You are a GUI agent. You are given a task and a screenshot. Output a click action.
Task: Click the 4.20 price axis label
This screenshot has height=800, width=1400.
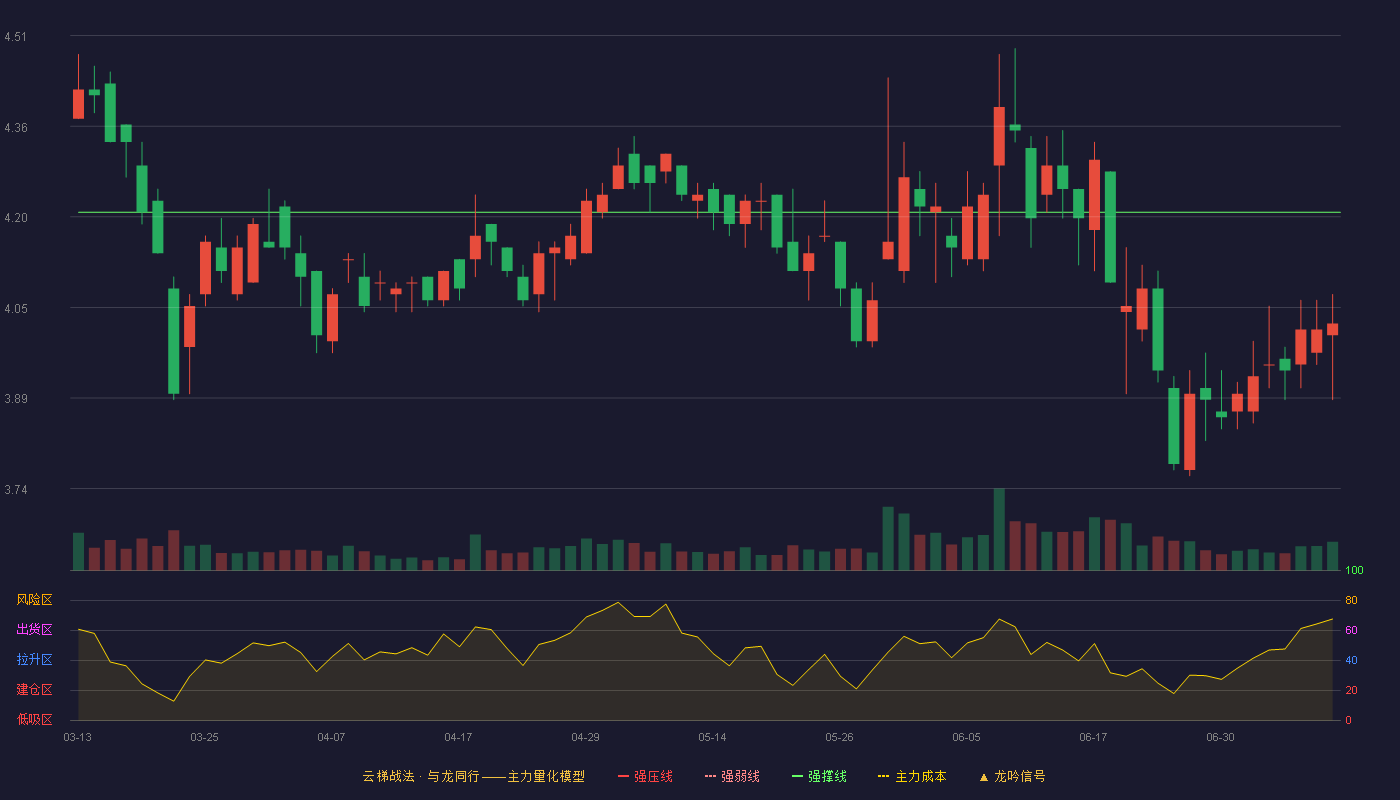coord(15,218)
